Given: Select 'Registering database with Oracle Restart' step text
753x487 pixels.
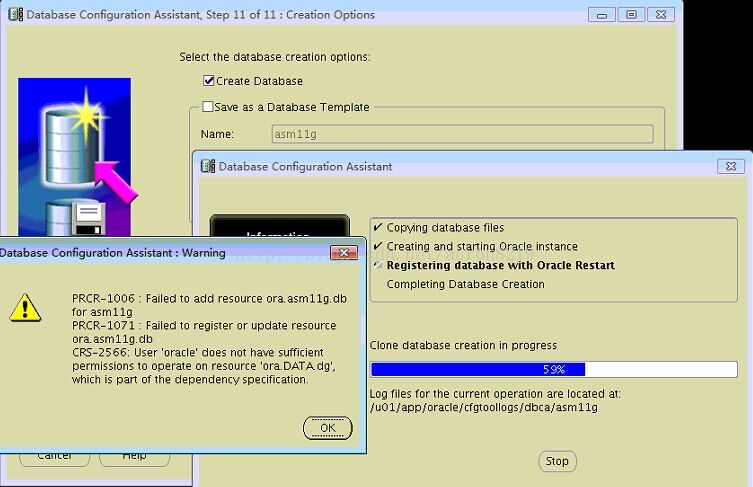Looking at the screenshot, I should click(x=500, y=265).
